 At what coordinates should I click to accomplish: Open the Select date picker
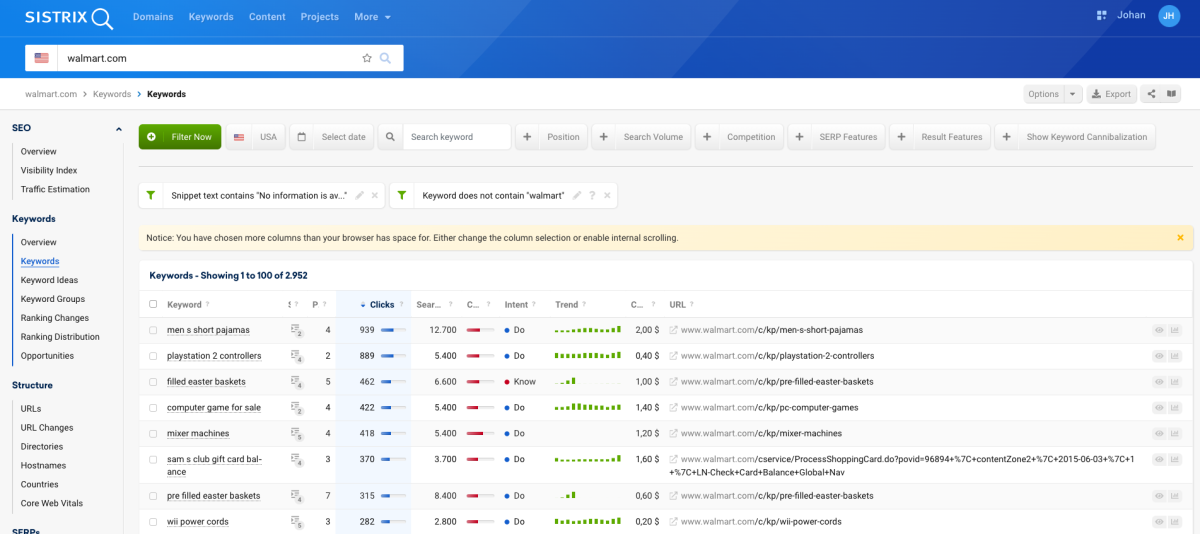pyautogui.click(x=332, y=137)
